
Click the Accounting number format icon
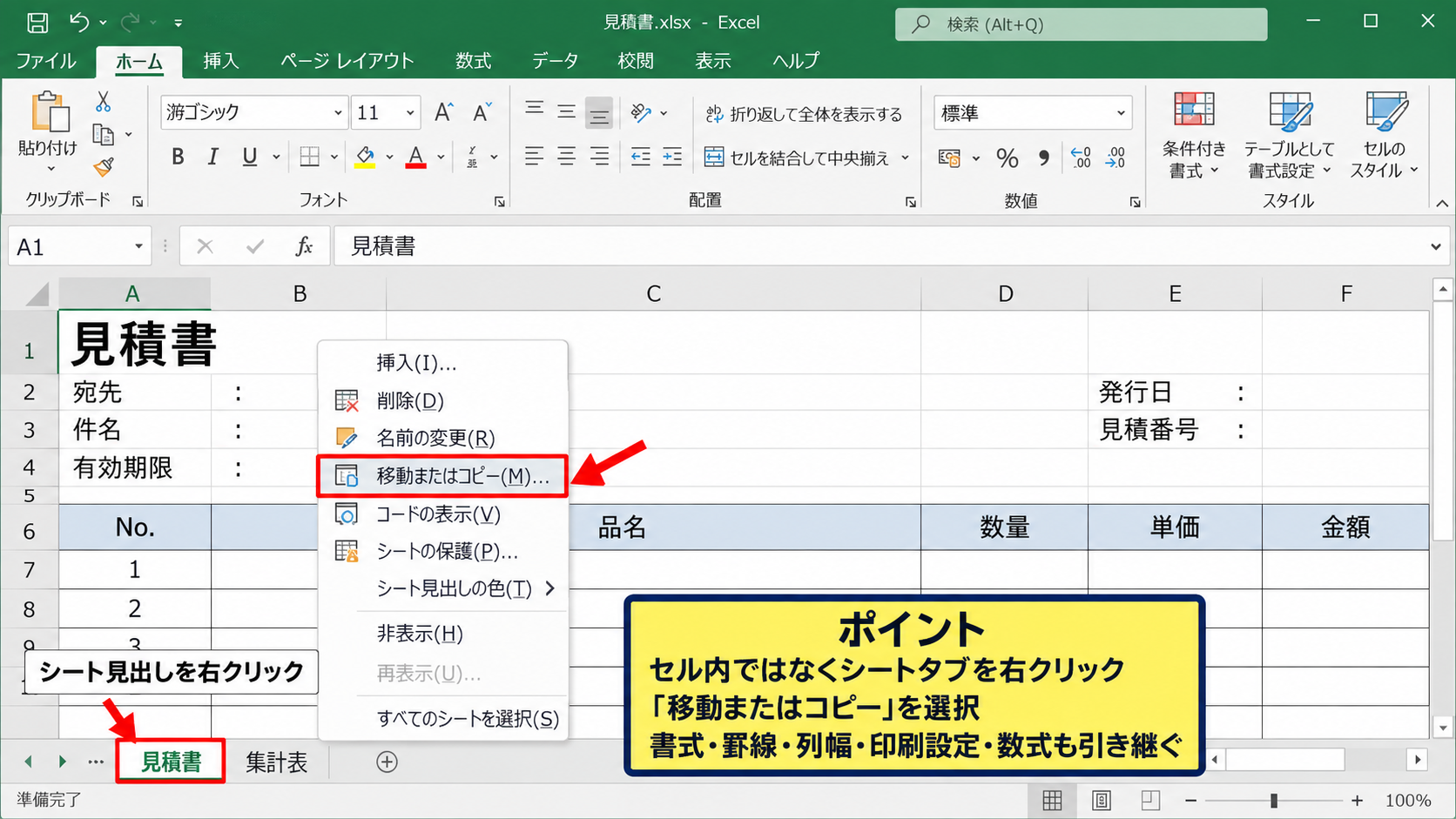(949, 158)
